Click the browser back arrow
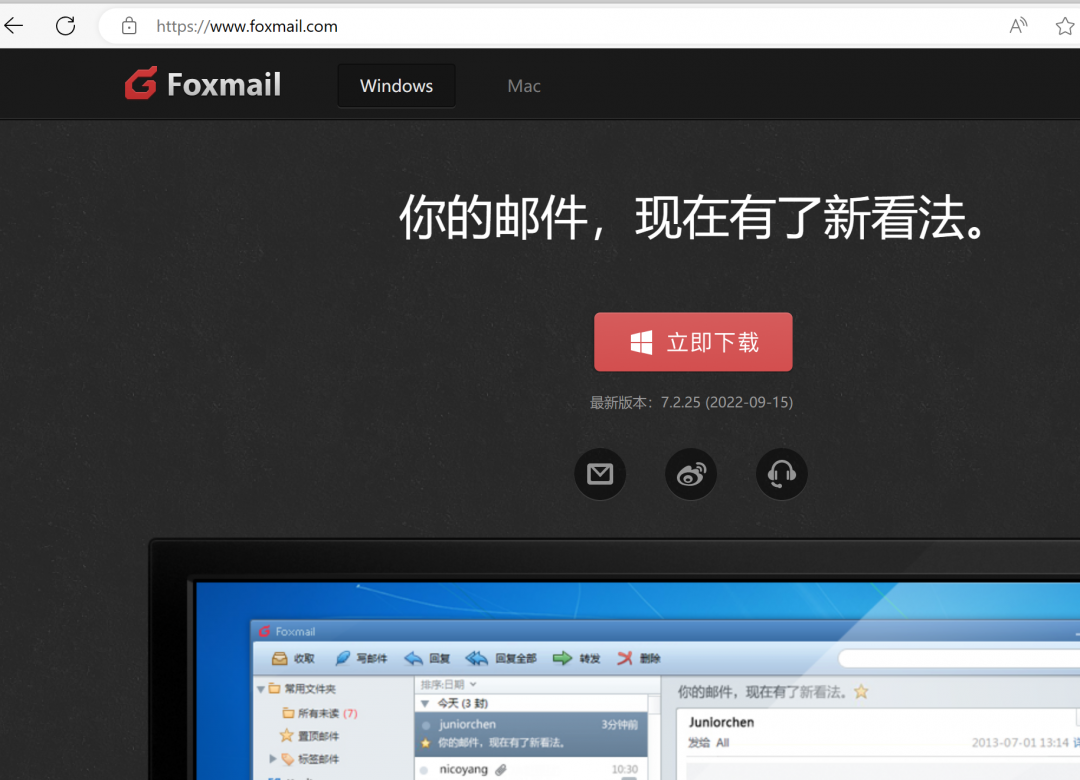Screen dimensions: 1080x780 tap(14, 26)
